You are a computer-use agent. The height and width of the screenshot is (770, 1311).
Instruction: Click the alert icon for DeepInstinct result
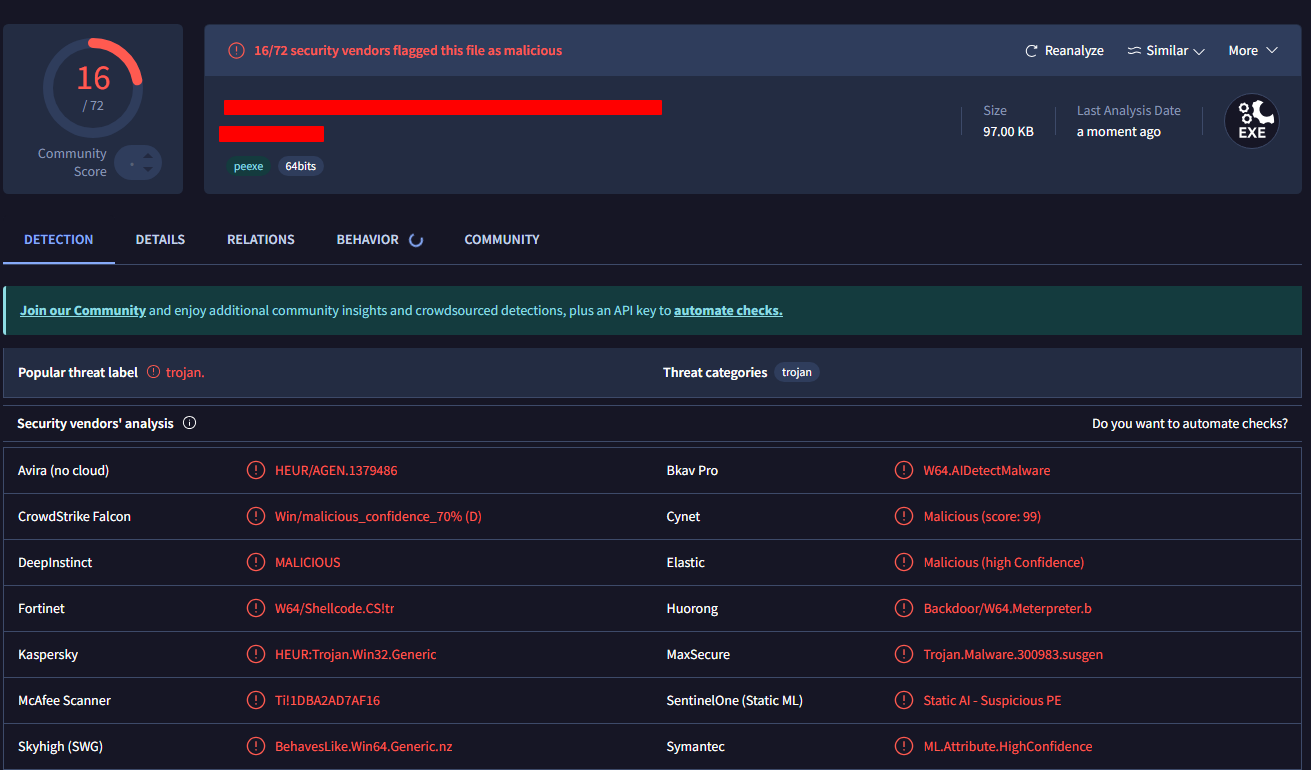coord(256,562)
